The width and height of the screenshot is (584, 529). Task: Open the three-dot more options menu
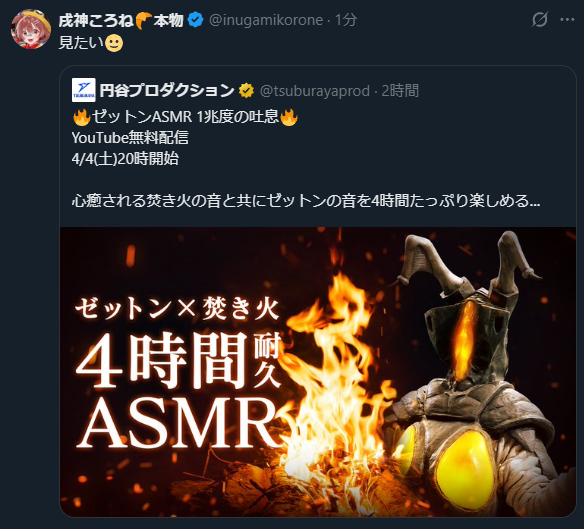pos(567,19)
